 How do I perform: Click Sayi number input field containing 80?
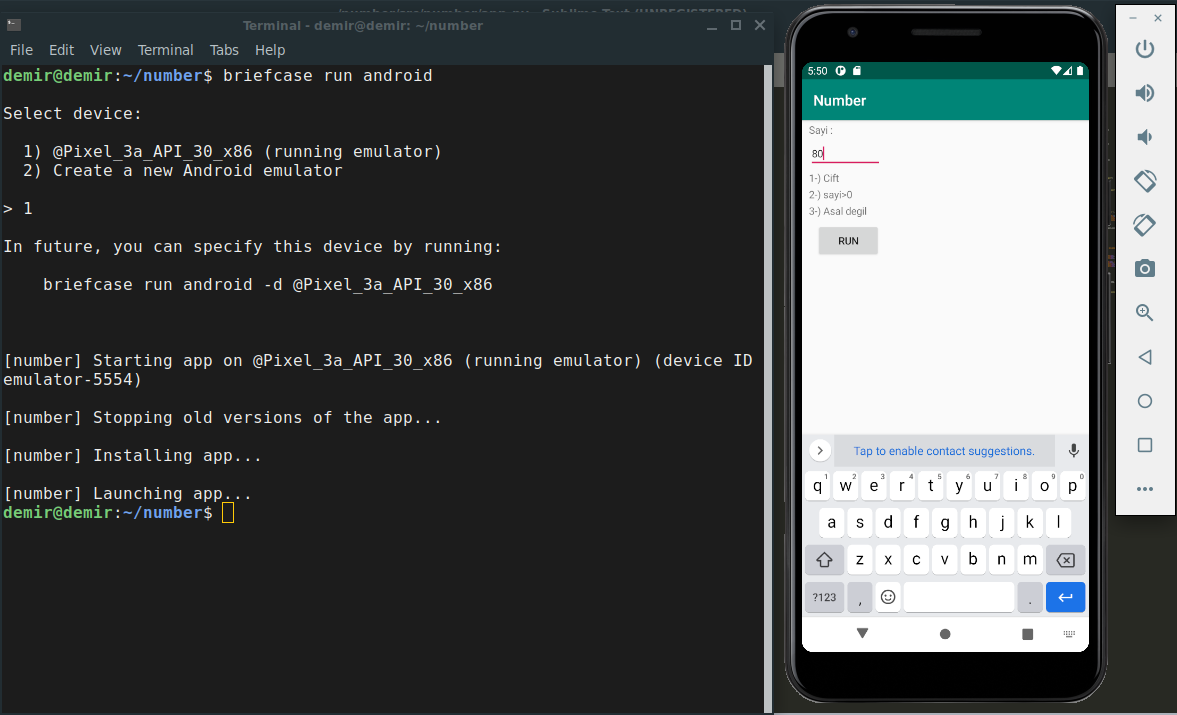[844, 153]
